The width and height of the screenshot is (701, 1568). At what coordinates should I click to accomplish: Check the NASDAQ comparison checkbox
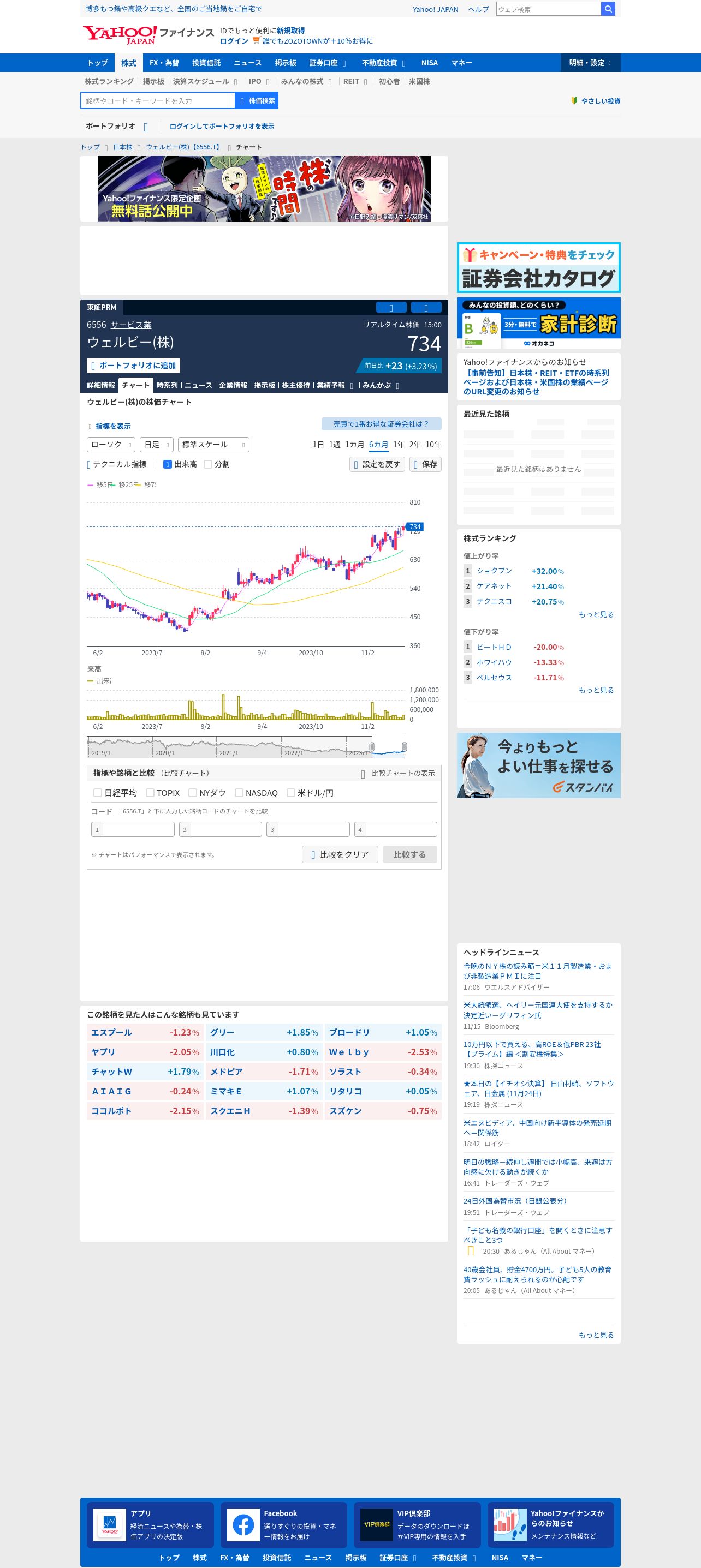tap(239, 793)
